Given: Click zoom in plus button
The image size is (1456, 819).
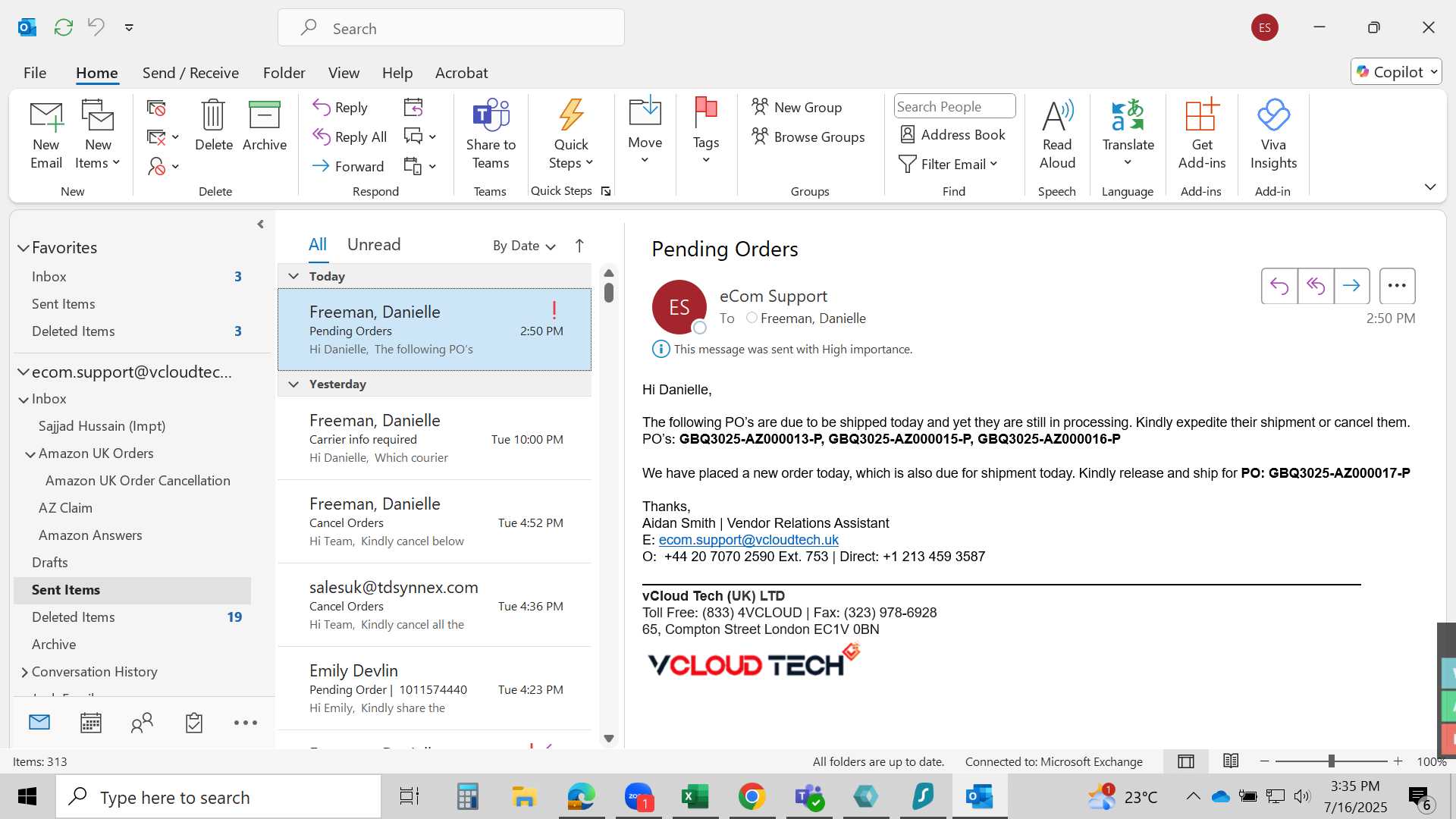Looking at the screenshot, I should coord(1398,761).
